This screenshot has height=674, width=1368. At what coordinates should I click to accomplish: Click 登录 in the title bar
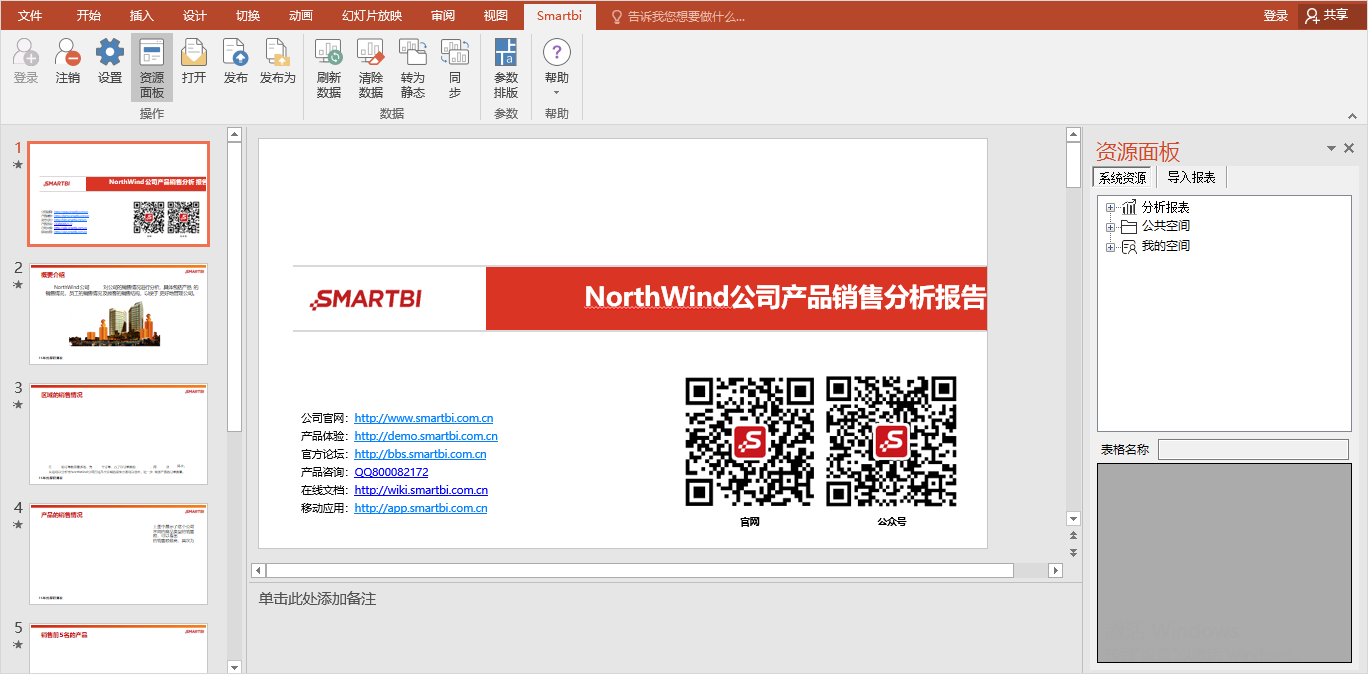(x=1276, y=15)
